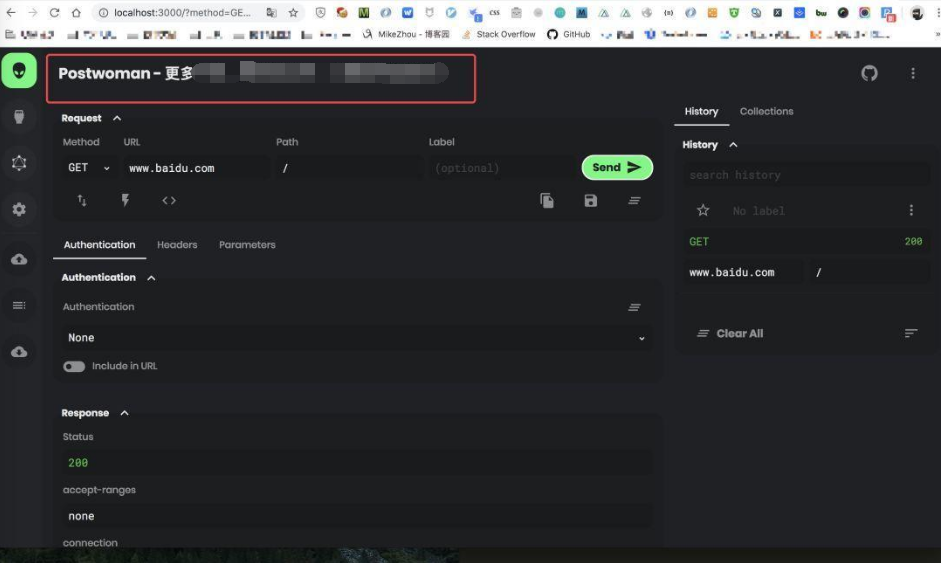Click the lightning bolt icon under Method
This screenshot has height=563, width=941.
coord(125,200)
